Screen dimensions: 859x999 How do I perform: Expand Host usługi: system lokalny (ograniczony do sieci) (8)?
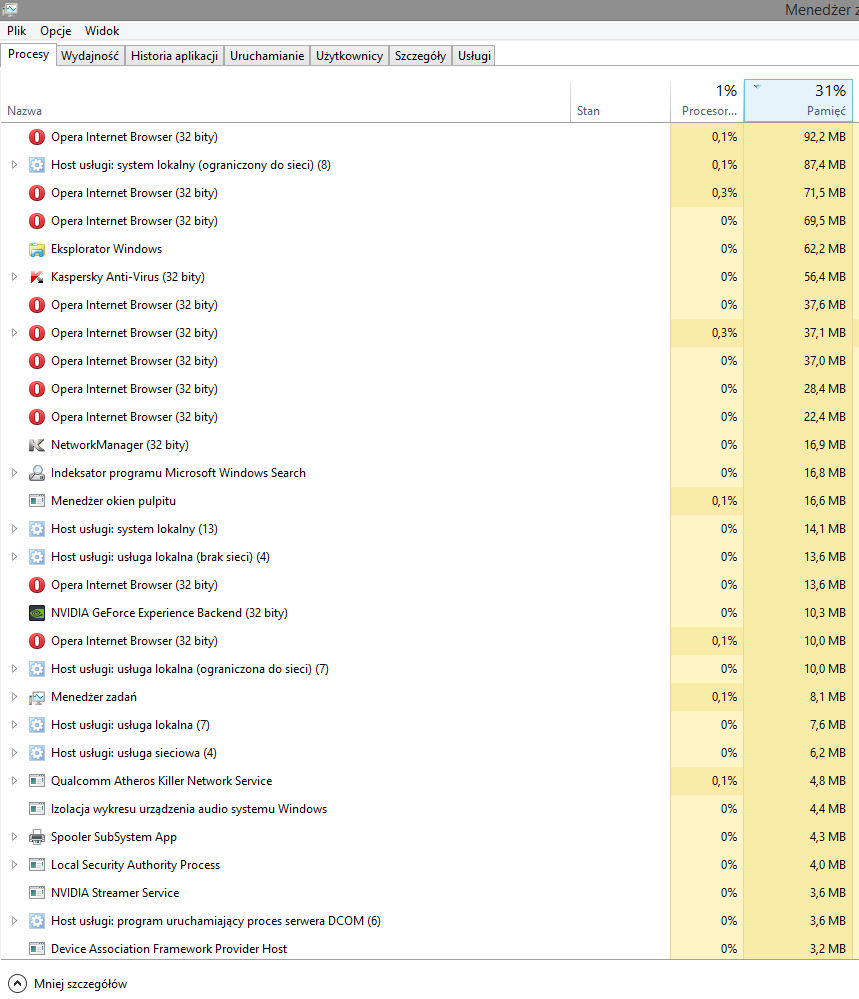coord(14,165)
